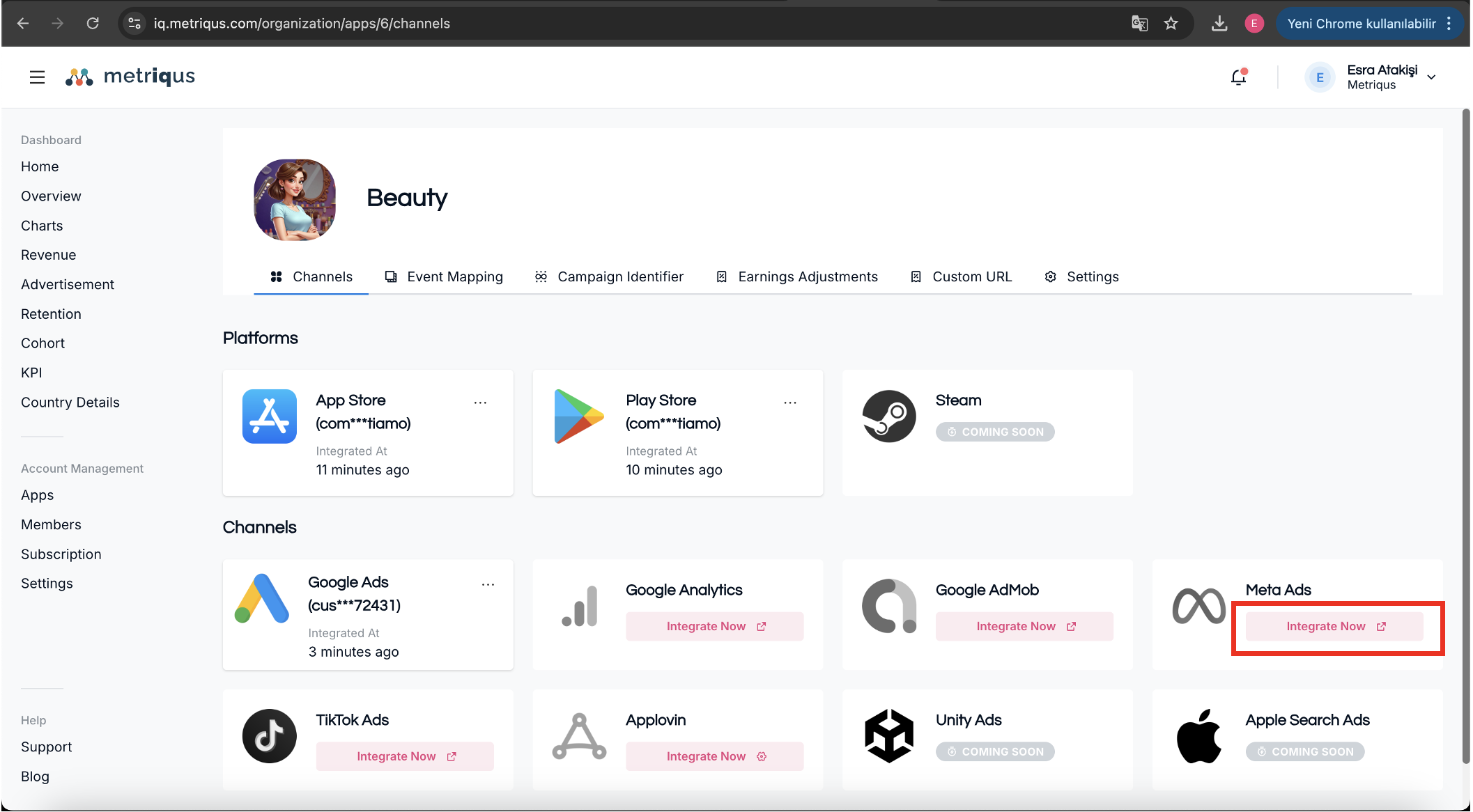
Task: Open the Earnings Adjustments tab
Action: click(796, 276)
